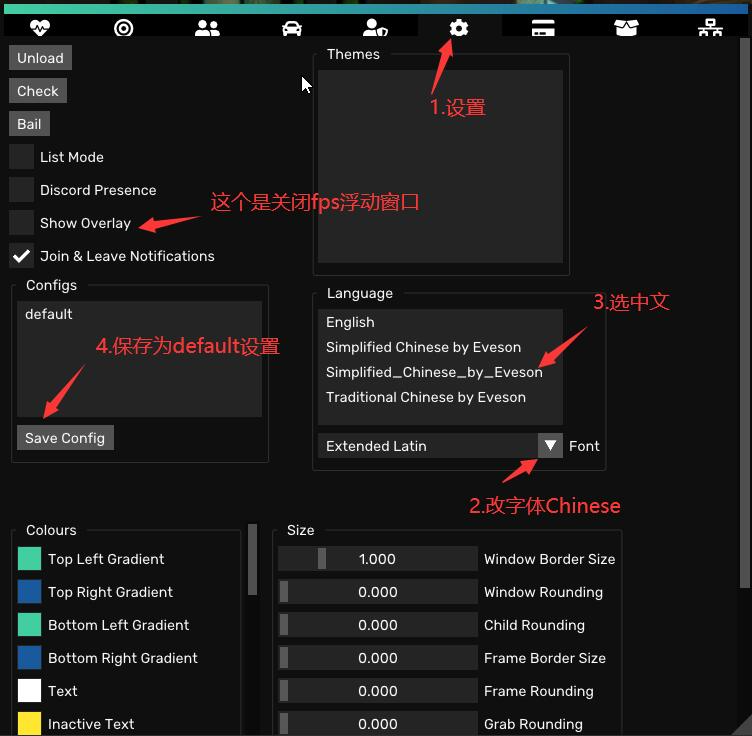This screenshot has width=752, height=736.
Task: Open the players group tab icon
Action: (x=207, y=28)
